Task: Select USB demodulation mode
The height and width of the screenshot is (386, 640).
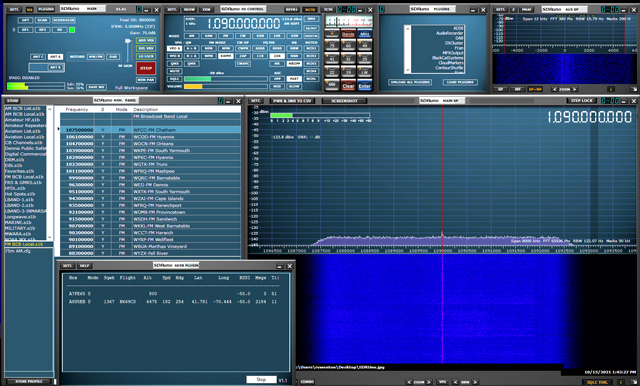Action: point(294,36)
